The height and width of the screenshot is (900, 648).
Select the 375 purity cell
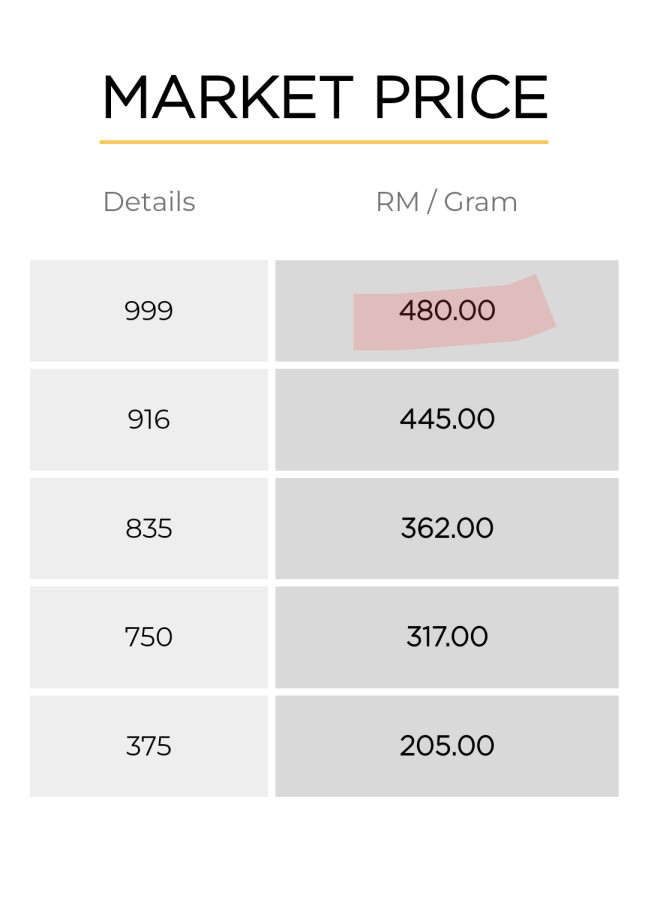149,746
